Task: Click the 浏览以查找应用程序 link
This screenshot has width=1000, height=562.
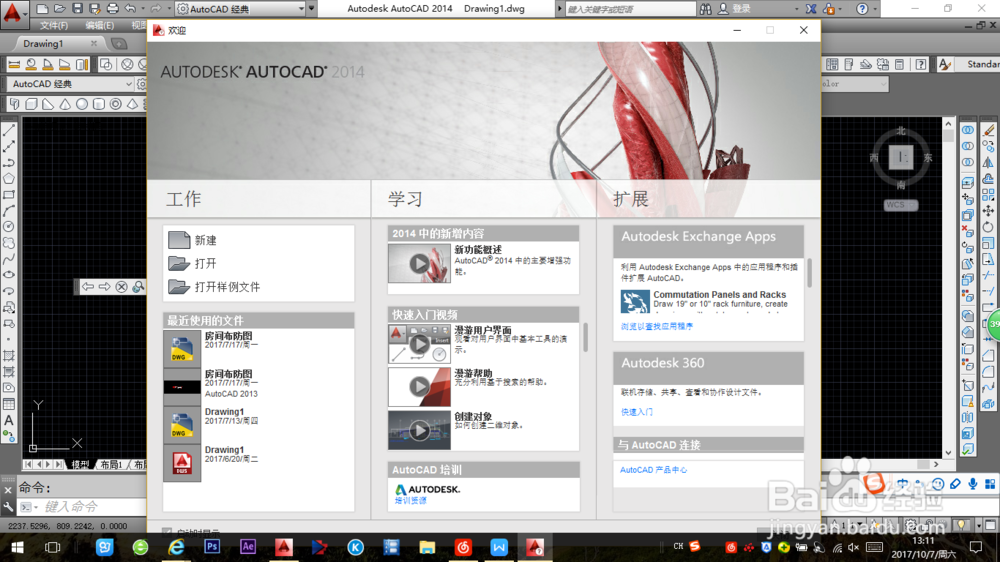Action: pyautogui.click(x=657, y=326)
